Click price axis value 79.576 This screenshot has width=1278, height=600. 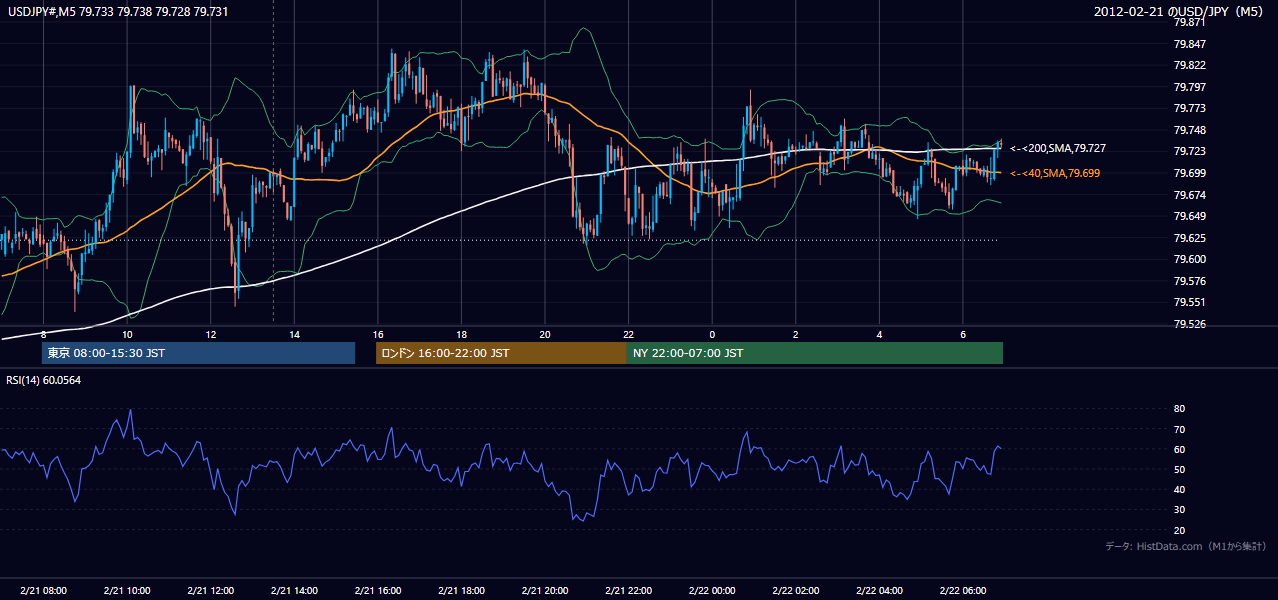pyautogui.click(x=1190, y=281)
